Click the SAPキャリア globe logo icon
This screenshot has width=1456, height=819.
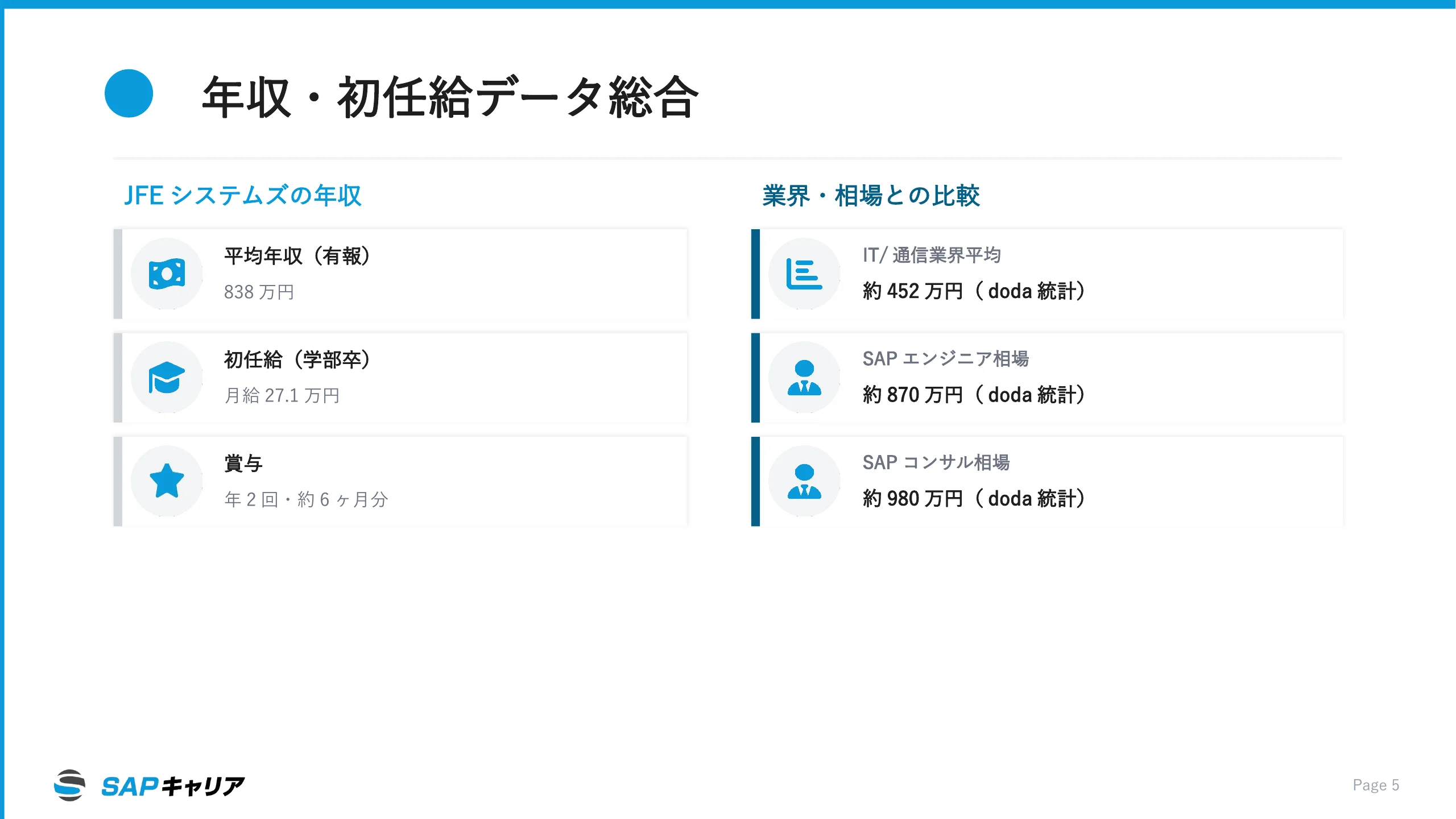69,785
